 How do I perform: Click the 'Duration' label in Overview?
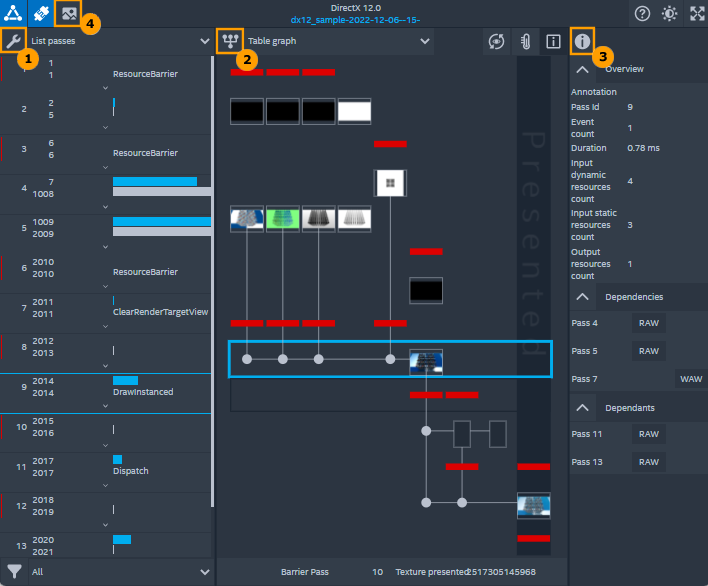(588, 148)
